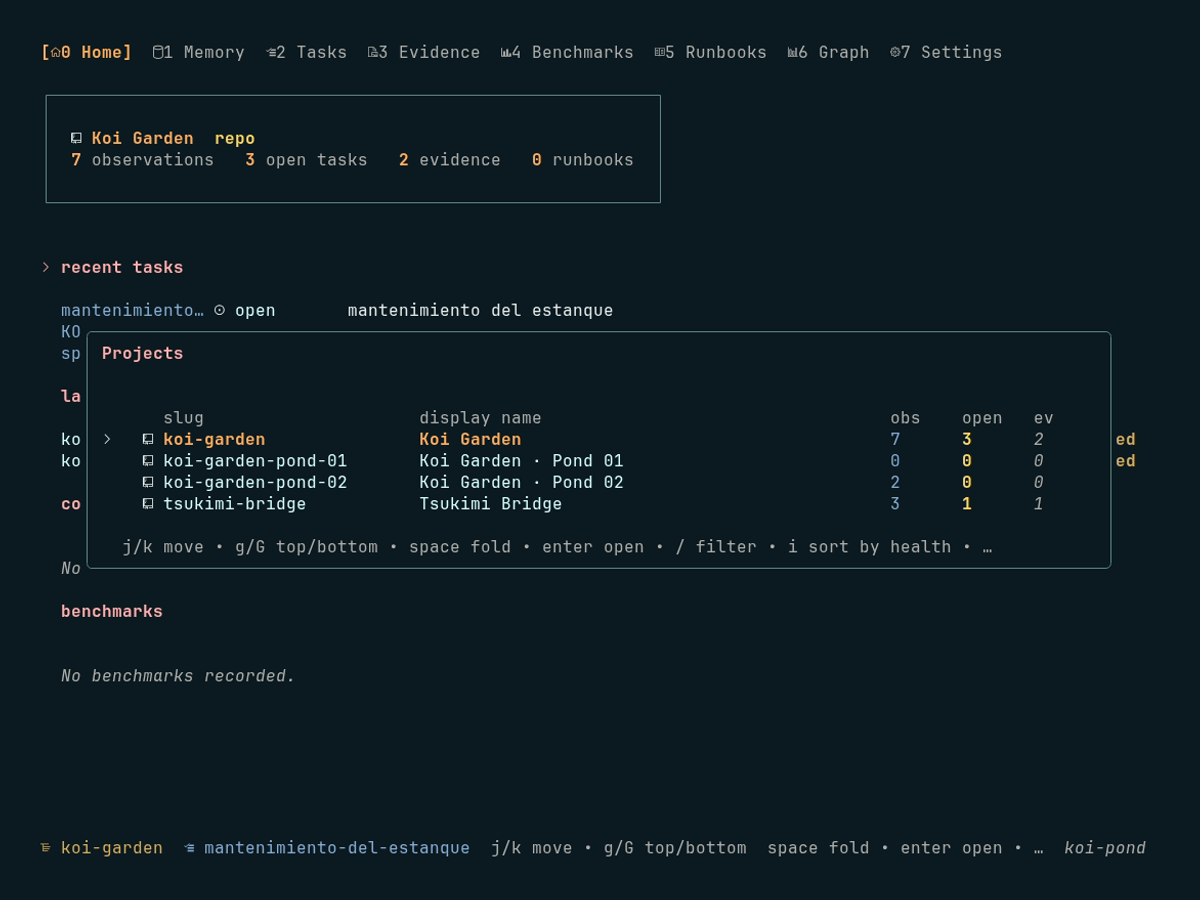Click mantenimiento-del-estanque in status bar
The image size is (1200, 900).
click(337, 848)
